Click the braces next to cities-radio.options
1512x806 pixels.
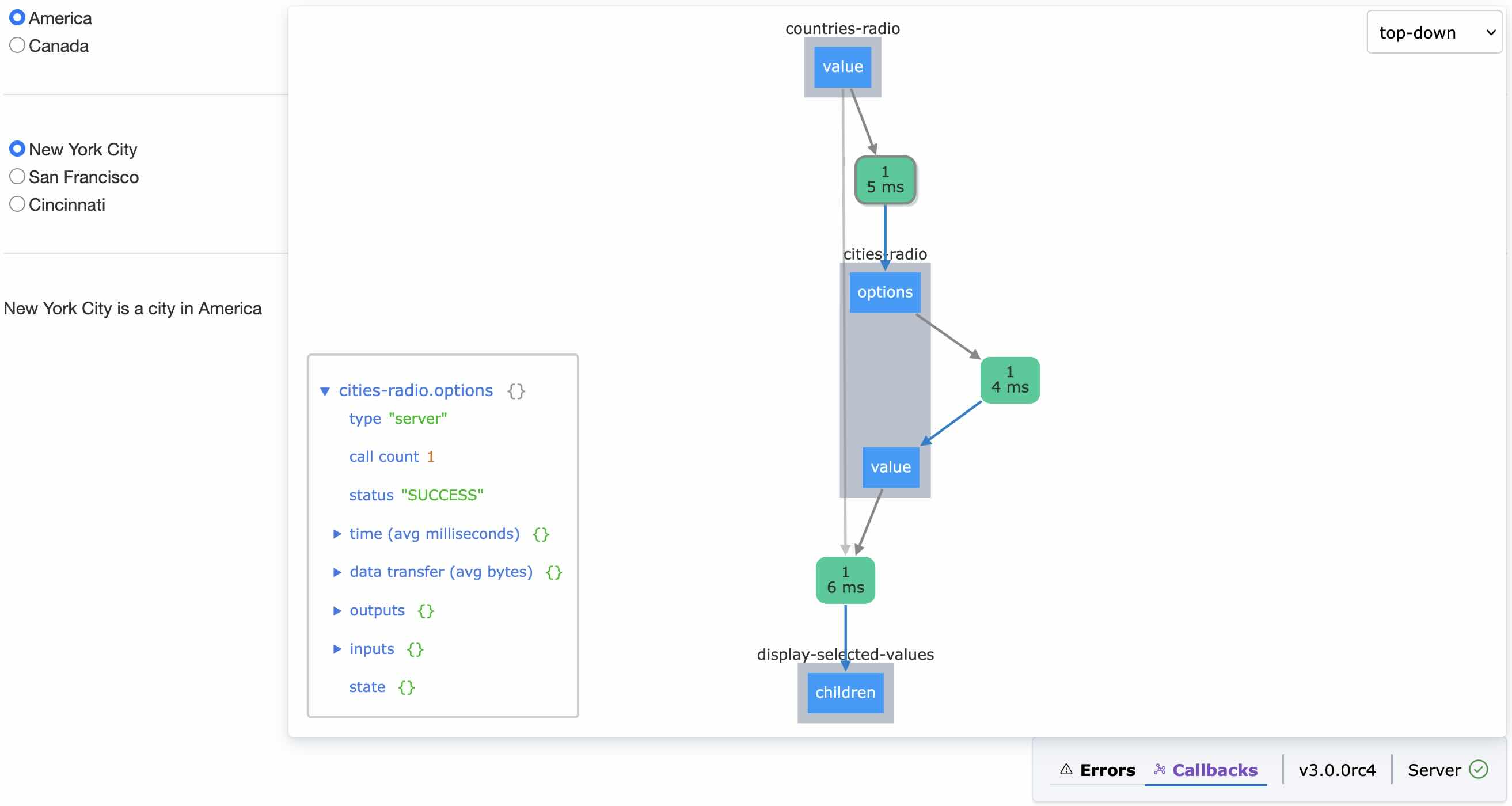(x=516, y=391)
